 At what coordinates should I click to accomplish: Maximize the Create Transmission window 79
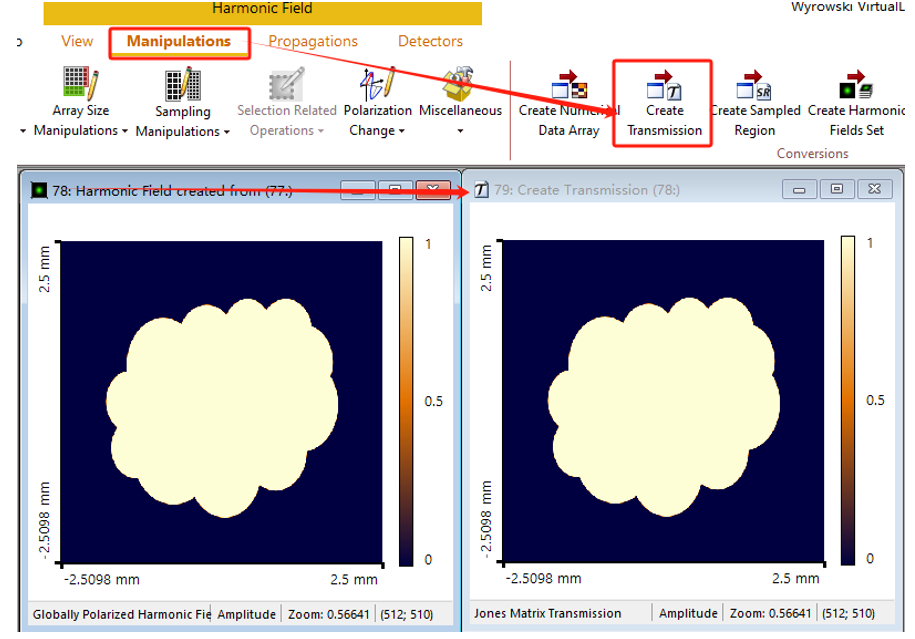coord(836,189)
